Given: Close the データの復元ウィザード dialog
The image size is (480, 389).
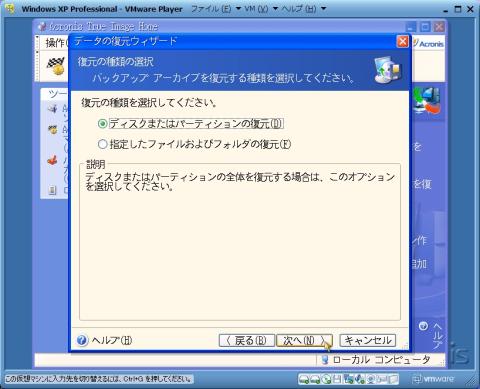Looking at the screenshot, I should 403,41.
